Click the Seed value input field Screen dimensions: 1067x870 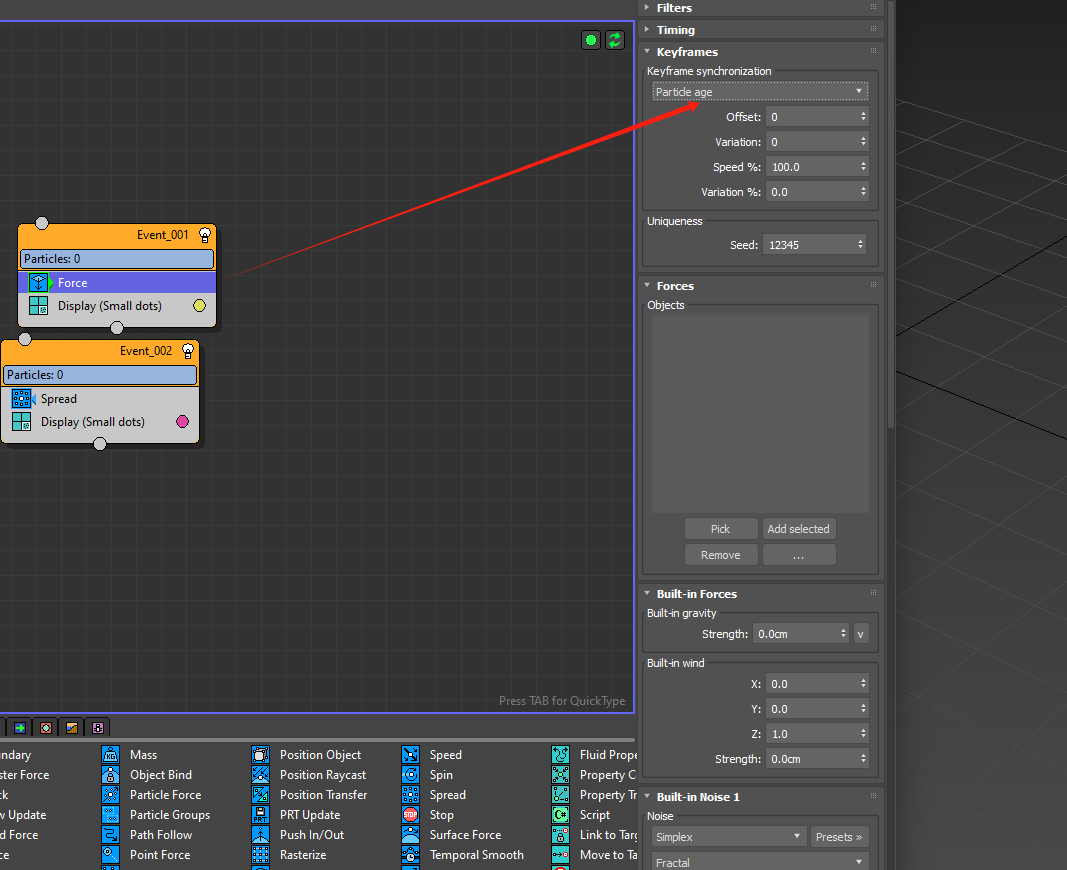[808, 245]
